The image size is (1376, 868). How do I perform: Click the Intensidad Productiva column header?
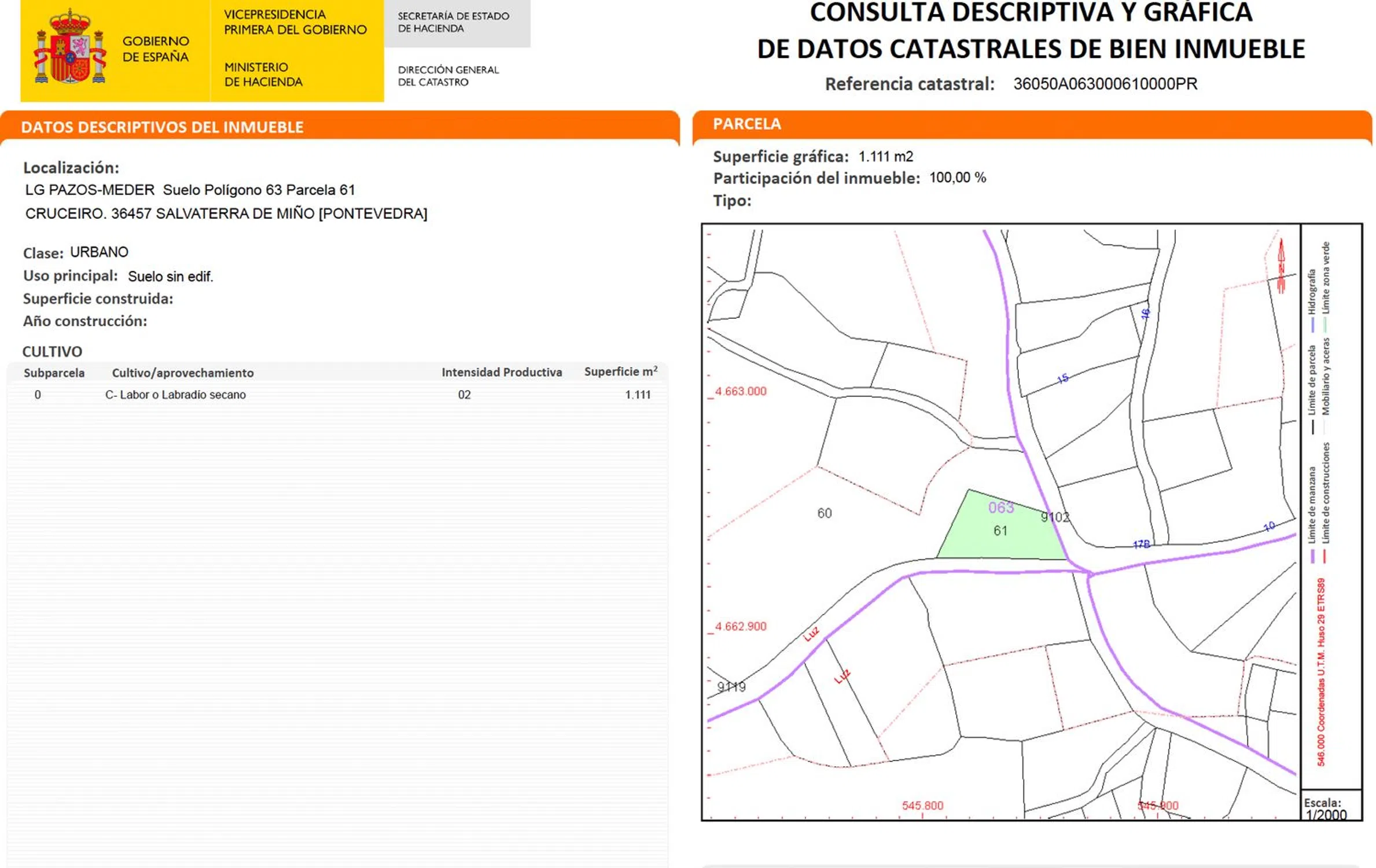coord(501,373)
